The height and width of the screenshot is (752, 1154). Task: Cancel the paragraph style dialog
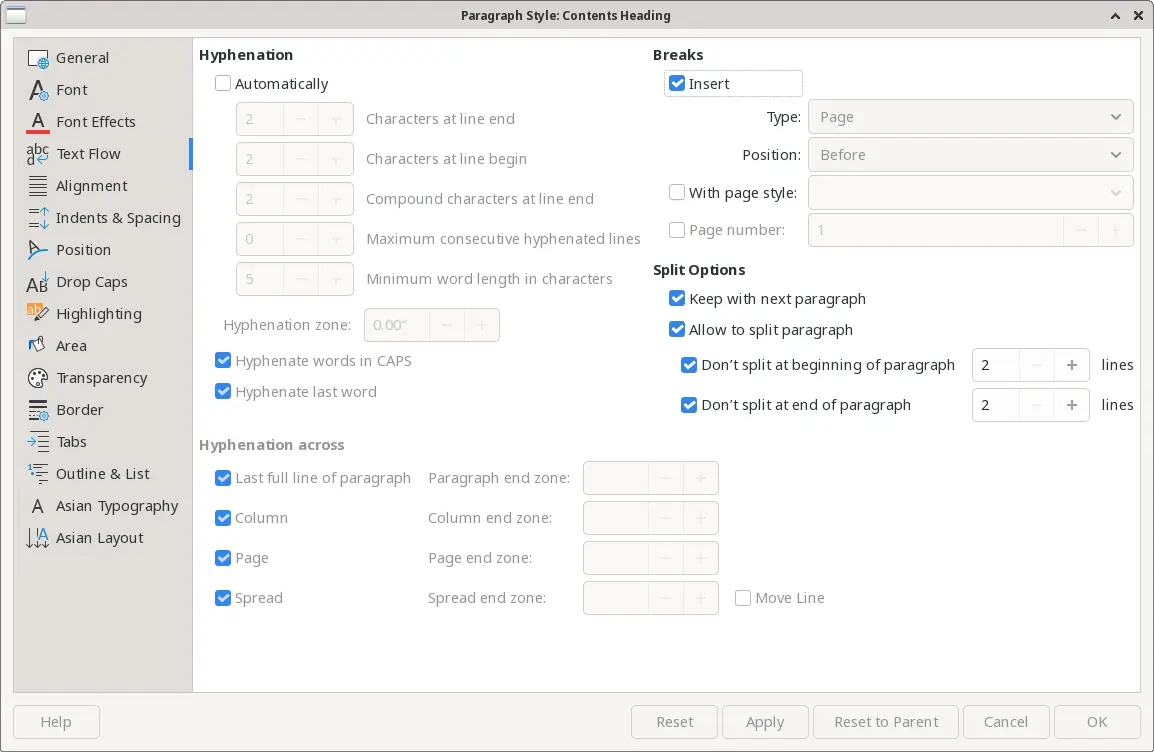(x=1006, y=722)
